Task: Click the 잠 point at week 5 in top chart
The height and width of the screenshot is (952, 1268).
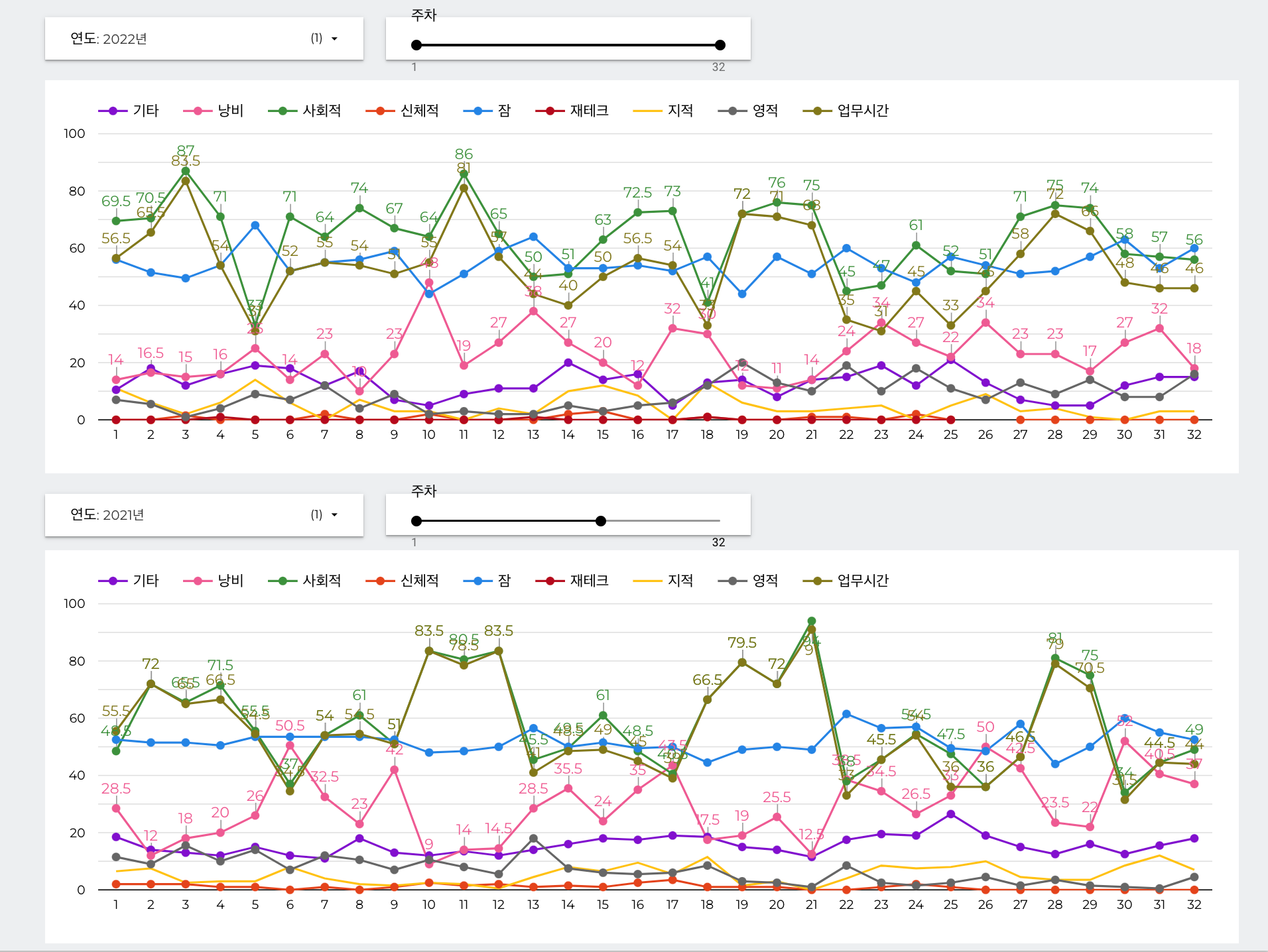Action: 255,225
